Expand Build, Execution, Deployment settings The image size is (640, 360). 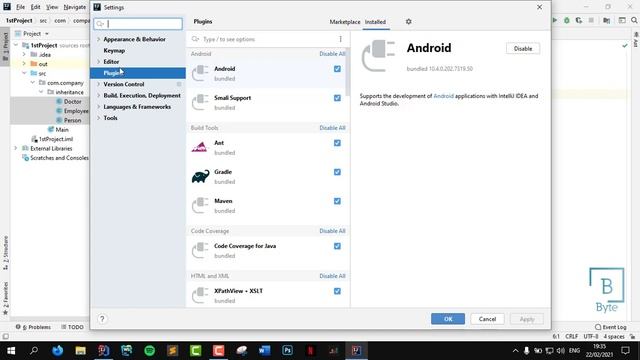tap(98, 96)
